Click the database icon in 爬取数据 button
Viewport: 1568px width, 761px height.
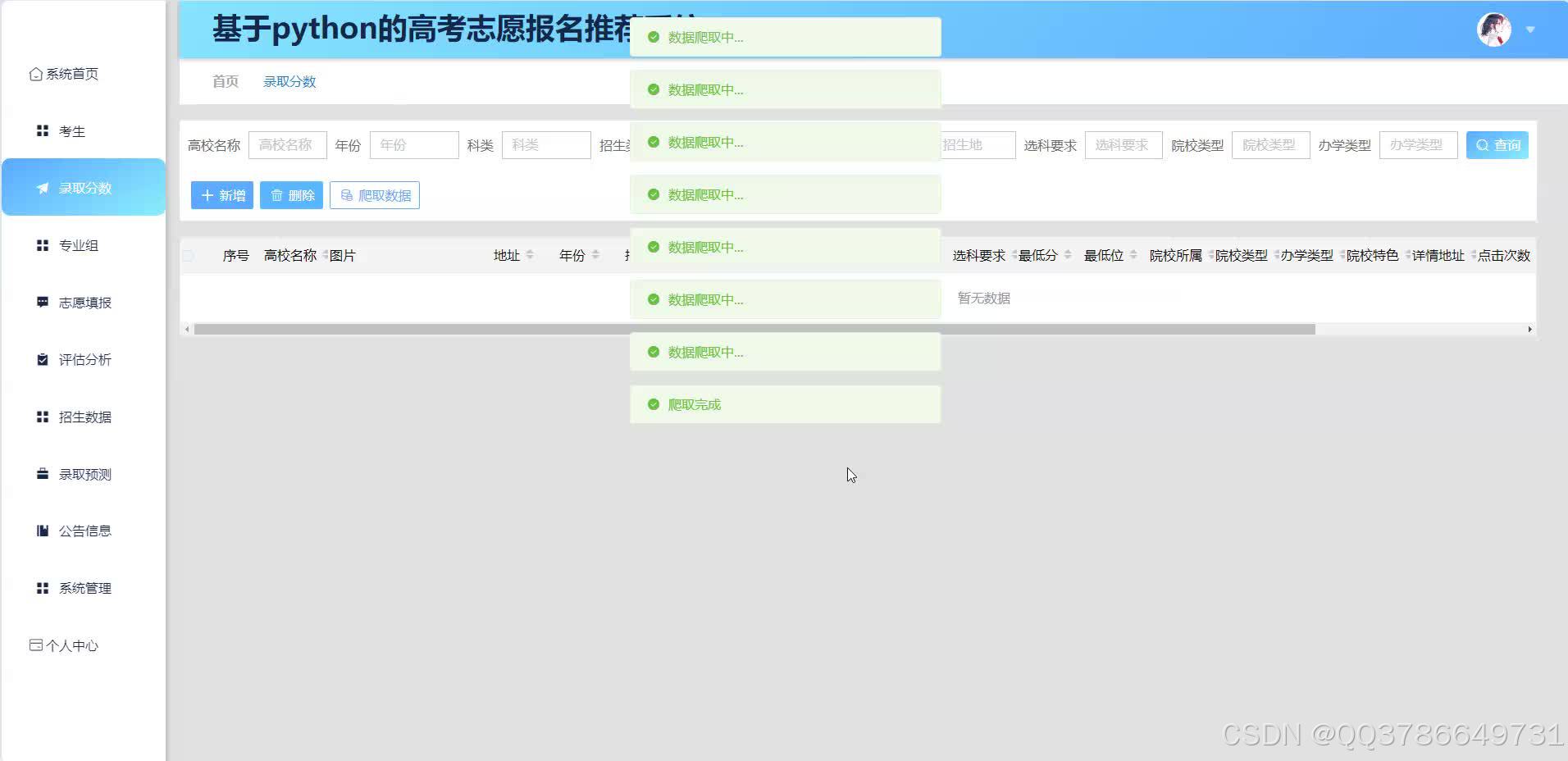click(x=347, y=195)
